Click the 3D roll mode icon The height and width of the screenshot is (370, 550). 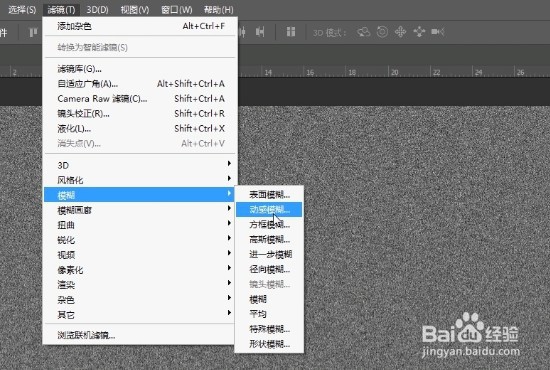[382, 32]
